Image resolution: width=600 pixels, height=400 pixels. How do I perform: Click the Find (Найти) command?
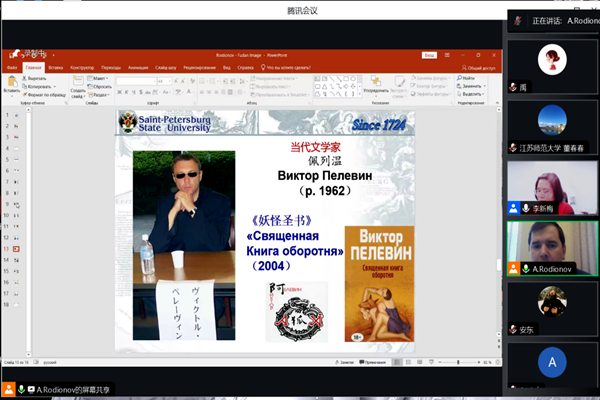pos(466,78)
